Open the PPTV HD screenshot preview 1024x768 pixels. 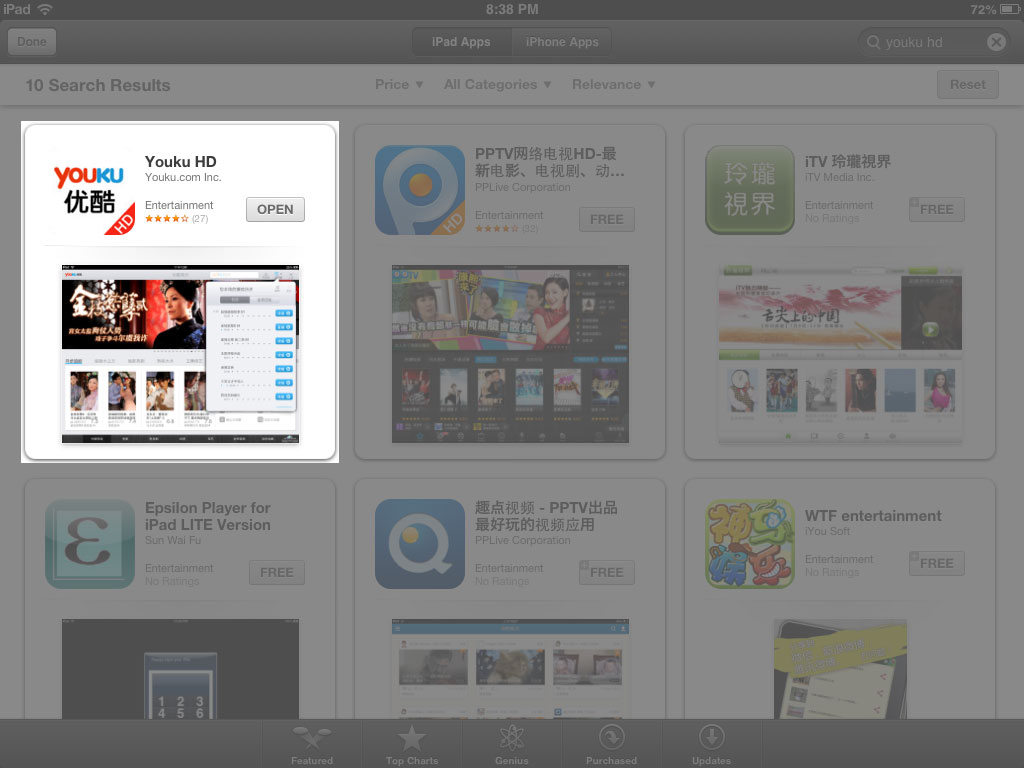pyautogui.click(x=510, y=354)
